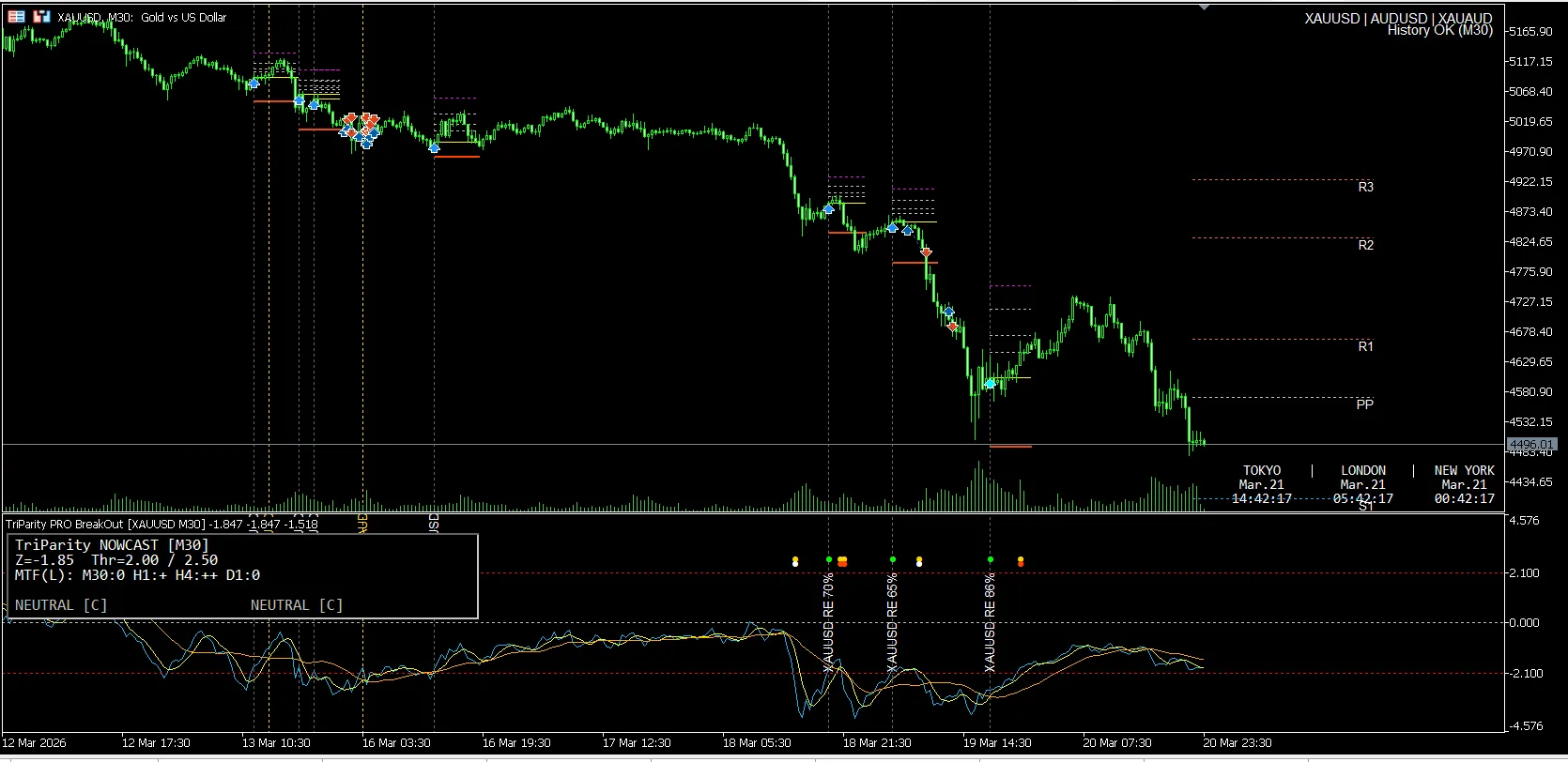The height and width of the screenshot is (762, 1568).
Task: Click the 4629.65 price scale value
Action: click(1531, 362)
